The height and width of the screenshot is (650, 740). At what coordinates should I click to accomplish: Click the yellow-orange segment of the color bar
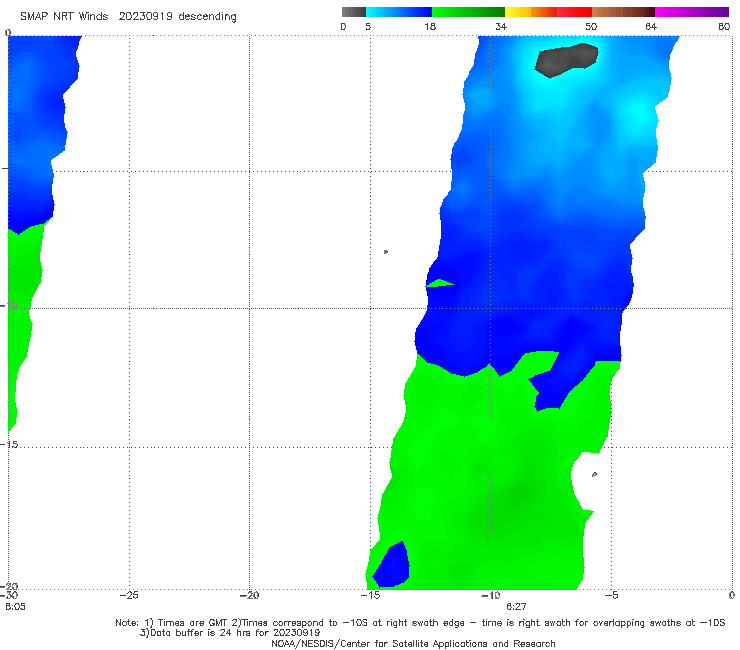click(x=531, y=12)
